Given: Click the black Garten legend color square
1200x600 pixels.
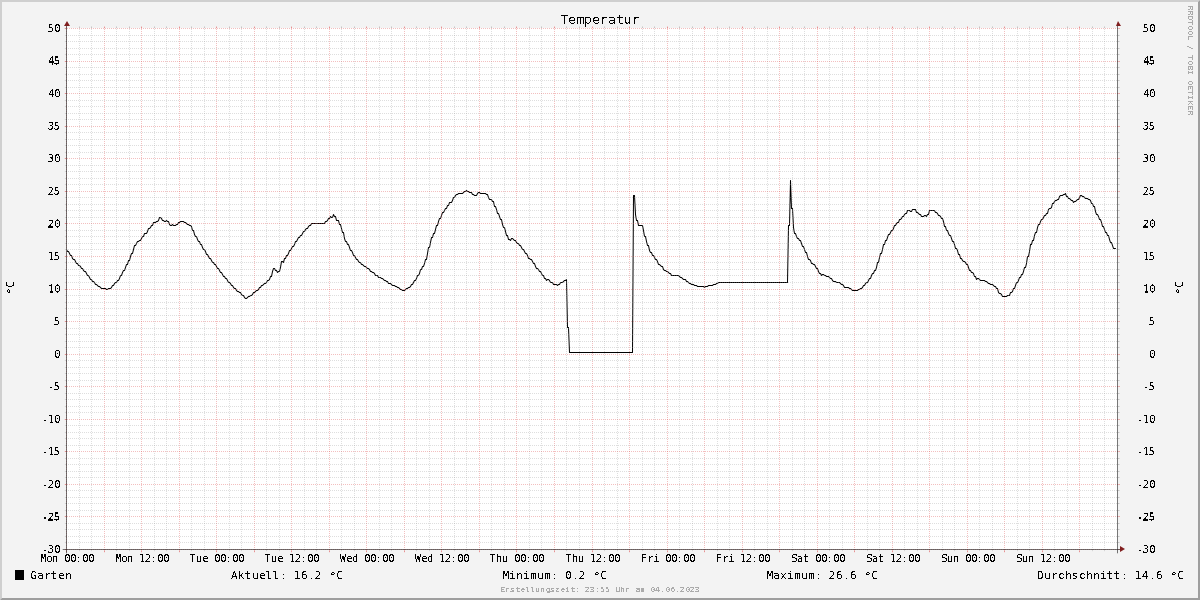Looking at the screenshot, I should (19, 575).
